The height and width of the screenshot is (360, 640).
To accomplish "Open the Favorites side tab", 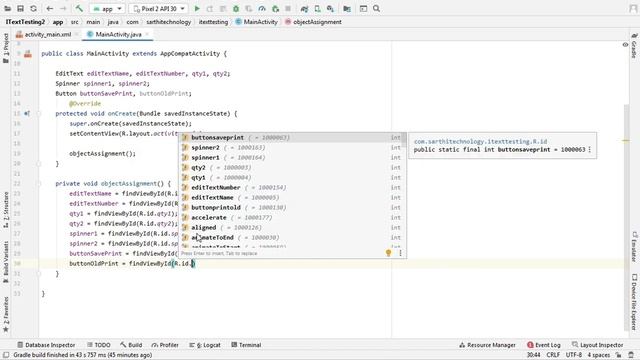I will tap(6, 314).
